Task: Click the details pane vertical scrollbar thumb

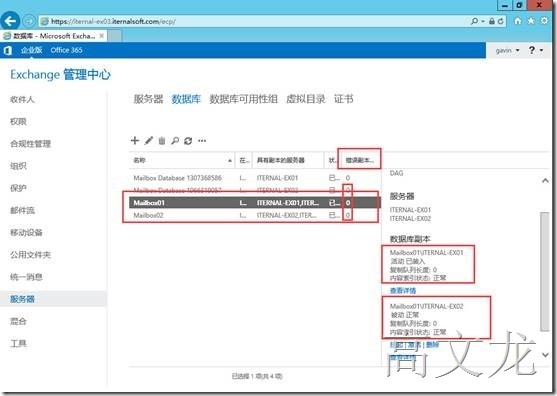Action: tap(545, 271)
